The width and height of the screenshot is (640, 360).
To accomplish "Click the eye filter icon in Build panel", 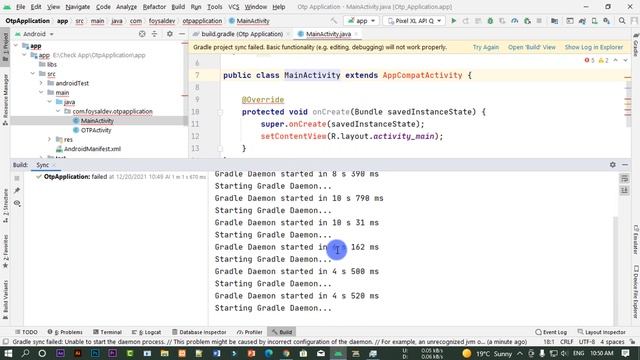I will pyautogui.click(x=17, y=203).
